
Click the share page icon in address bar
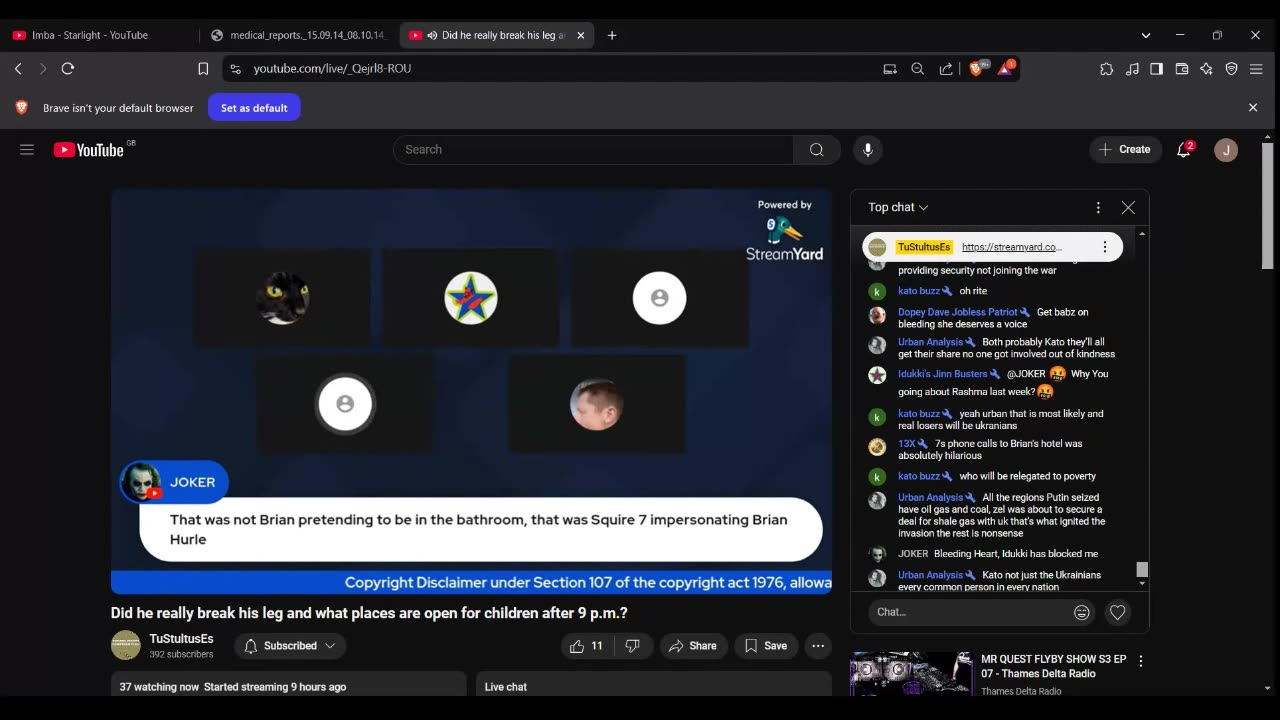946,69
